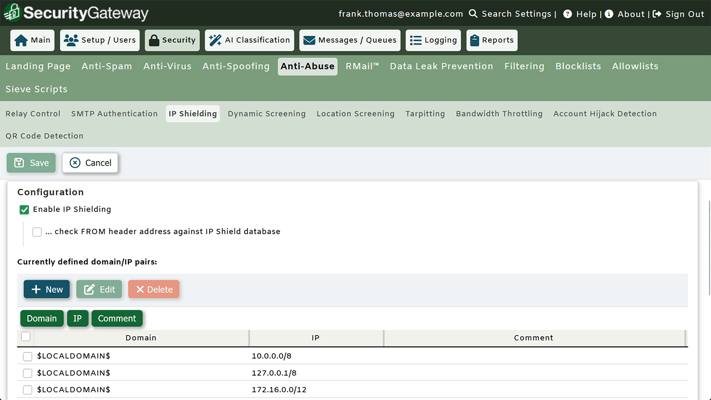This screenshot has height=400, width=711.
Task: Click the frank.thomas@example.com account text
Action: [x=401, y=14]
